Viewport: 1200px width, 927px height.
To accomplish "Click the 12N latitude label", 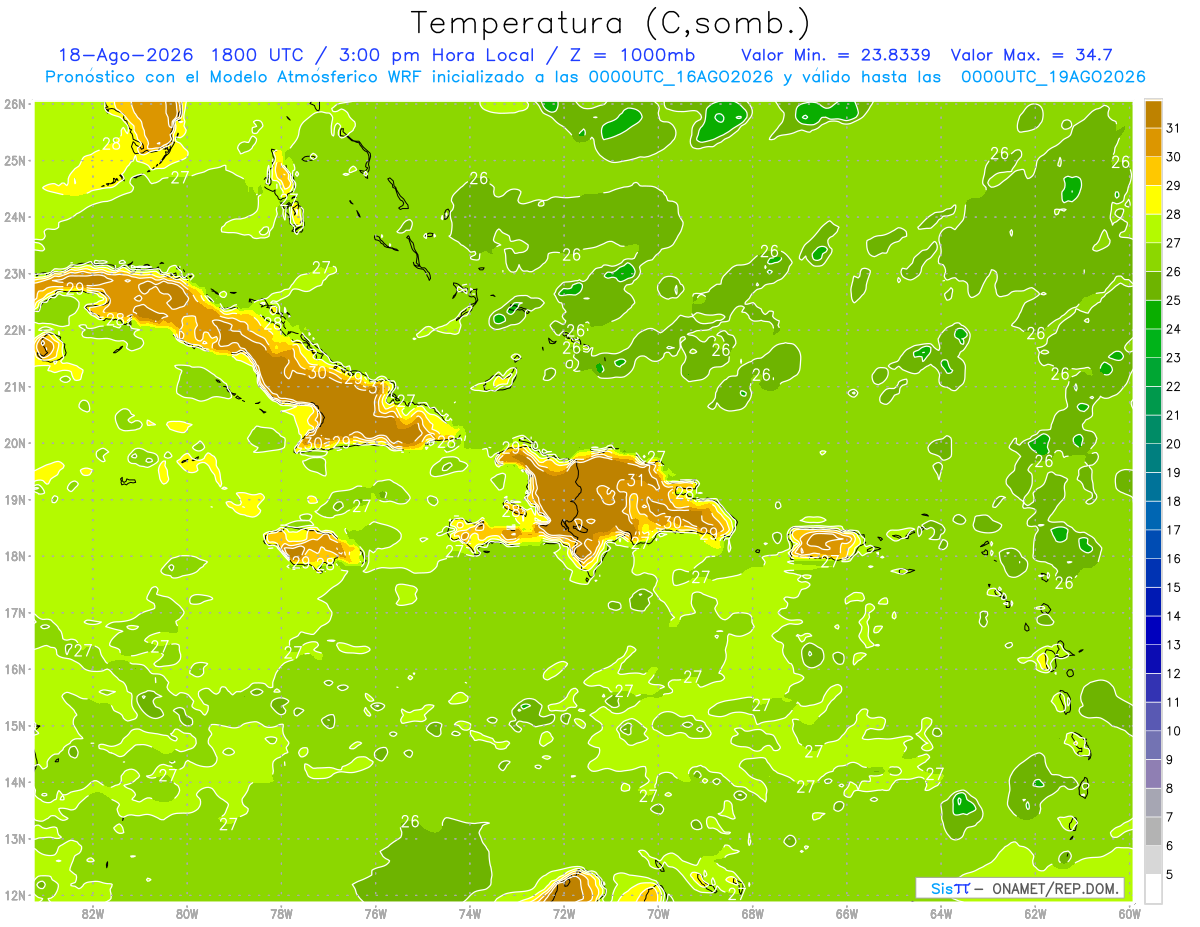I will (x=15, y=895).
